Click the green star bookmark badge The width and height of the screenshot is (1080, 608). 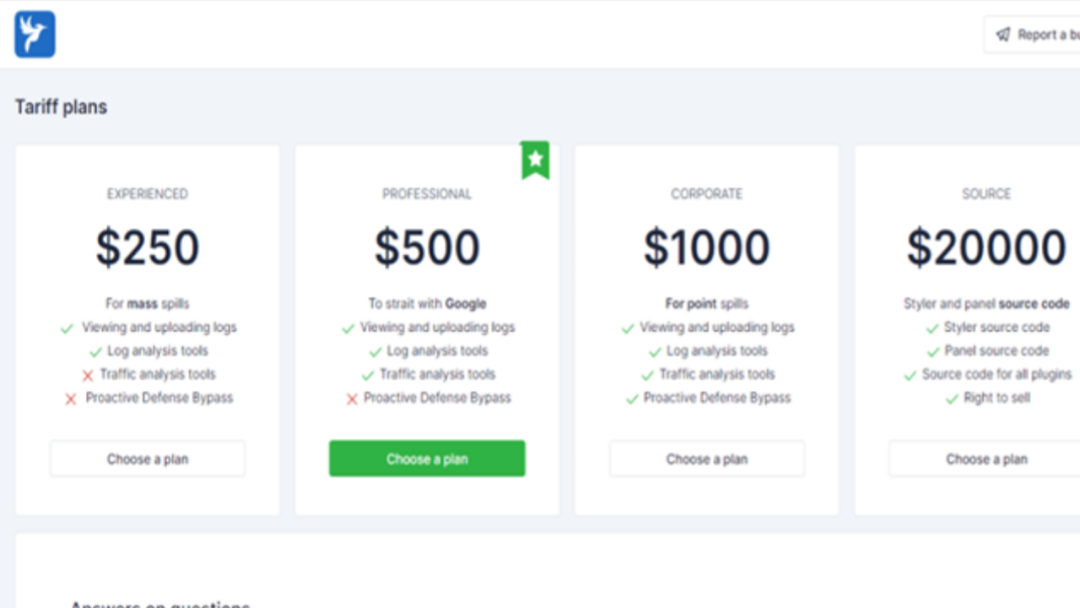535,160
